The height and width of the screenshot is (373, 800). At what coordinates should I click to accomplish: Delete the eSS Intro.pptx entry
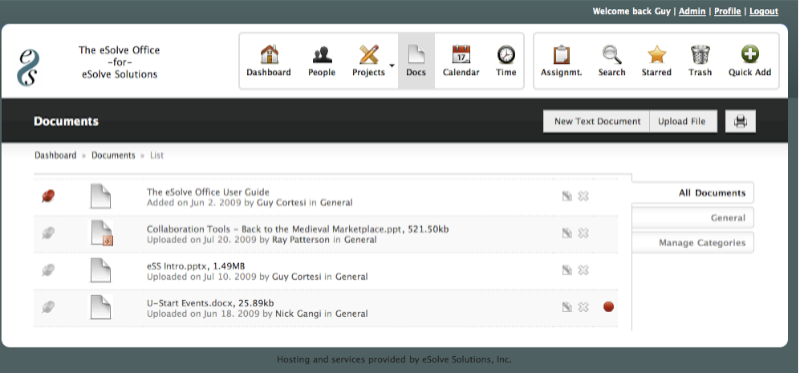click(x=583, y=270)
